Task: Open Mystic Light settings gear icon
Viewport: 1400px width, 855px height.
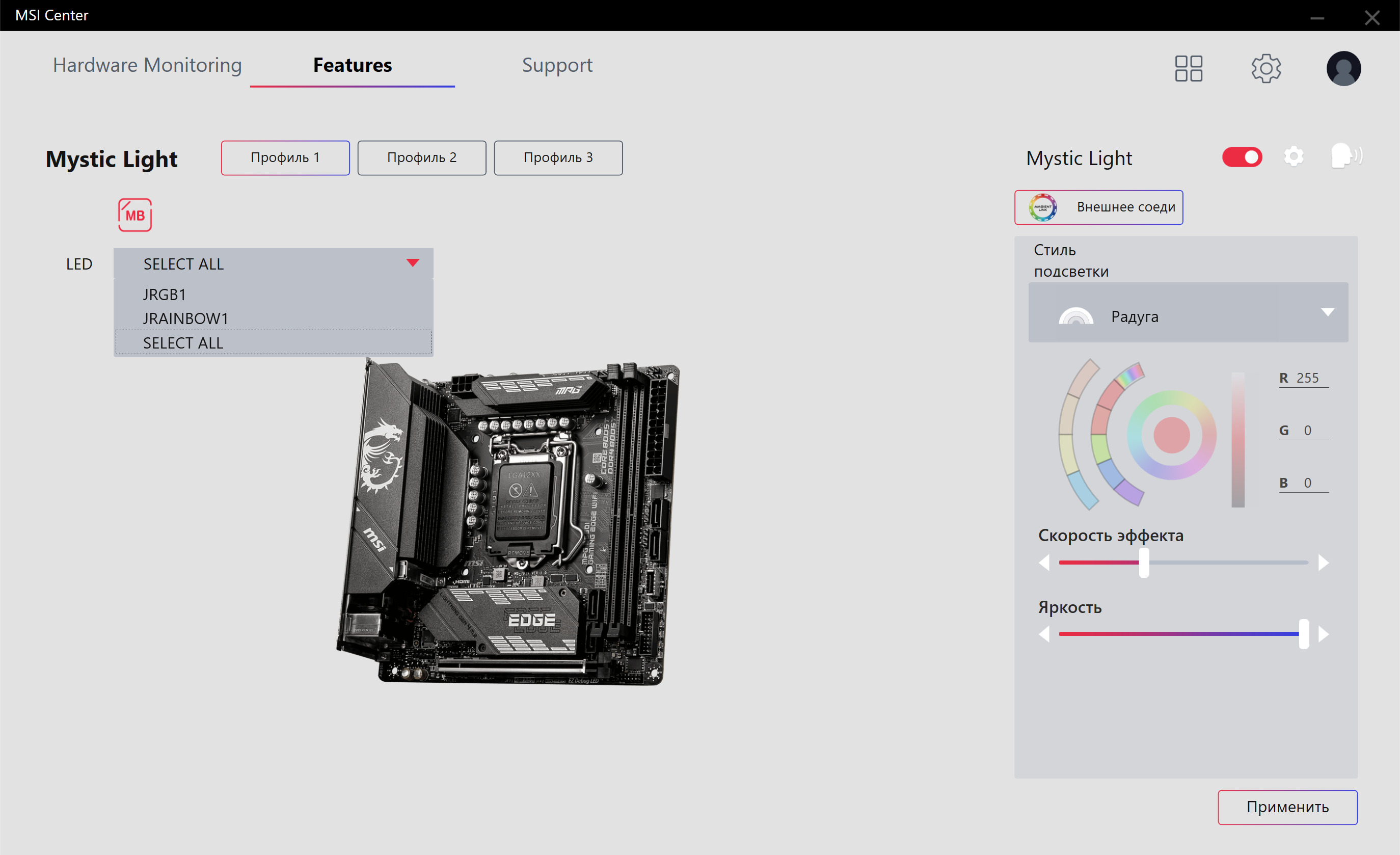Action: point(1293,157)
